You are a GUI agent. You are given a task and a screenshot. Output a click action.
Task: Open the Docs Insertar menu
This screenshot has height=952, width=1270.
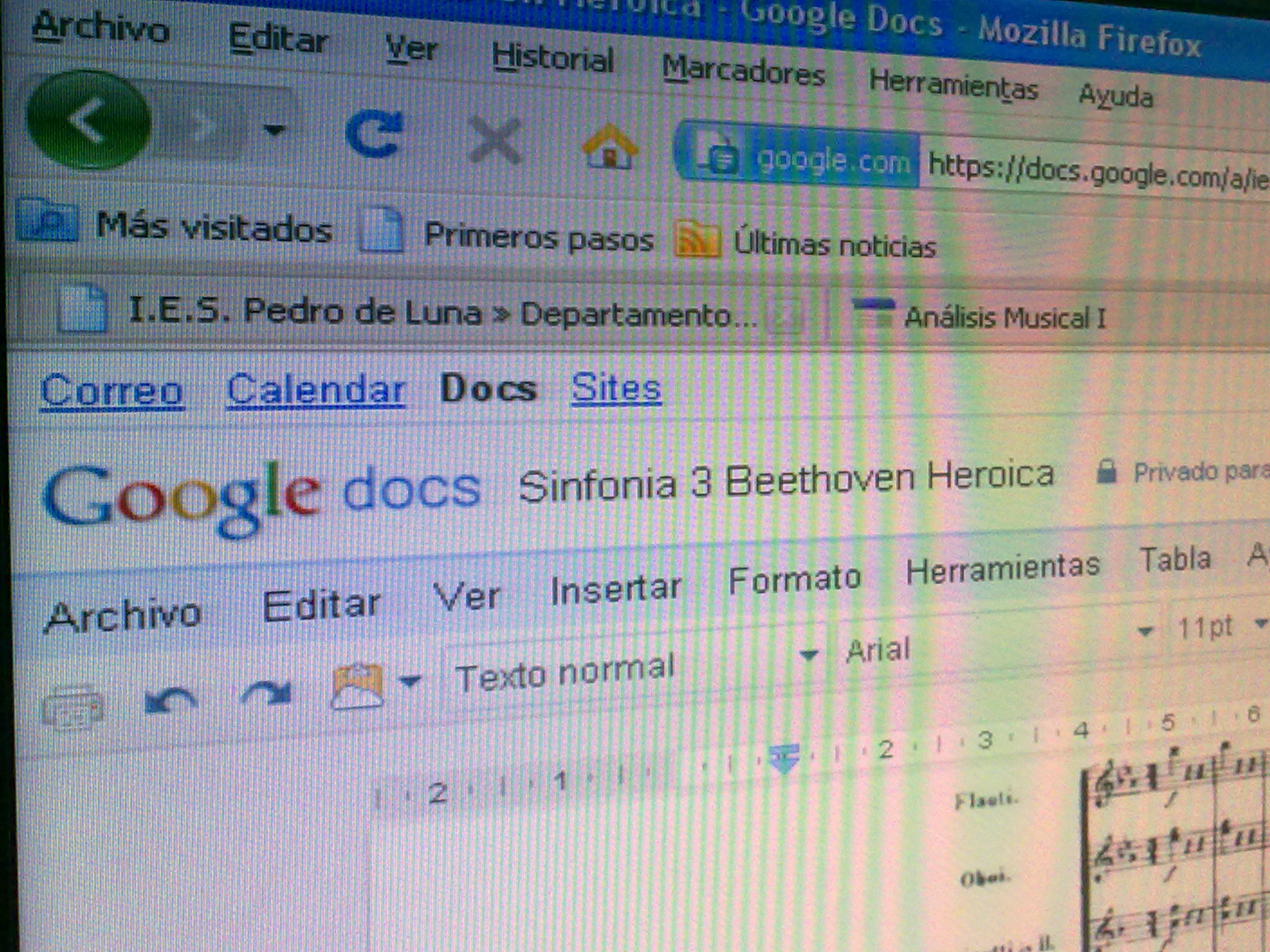coord(615,589)
